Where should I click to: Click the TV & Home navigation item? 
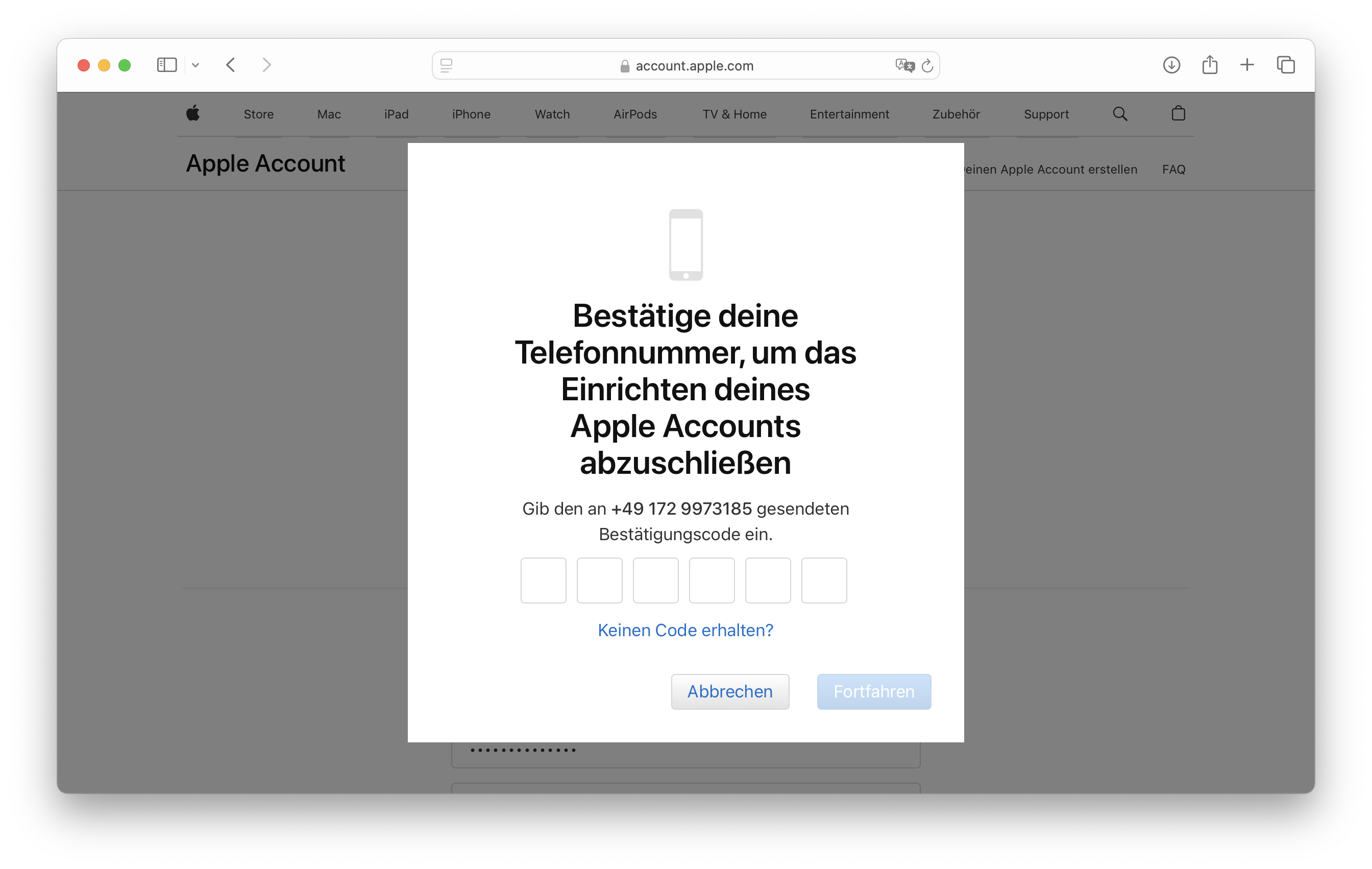tap(734, 113)
